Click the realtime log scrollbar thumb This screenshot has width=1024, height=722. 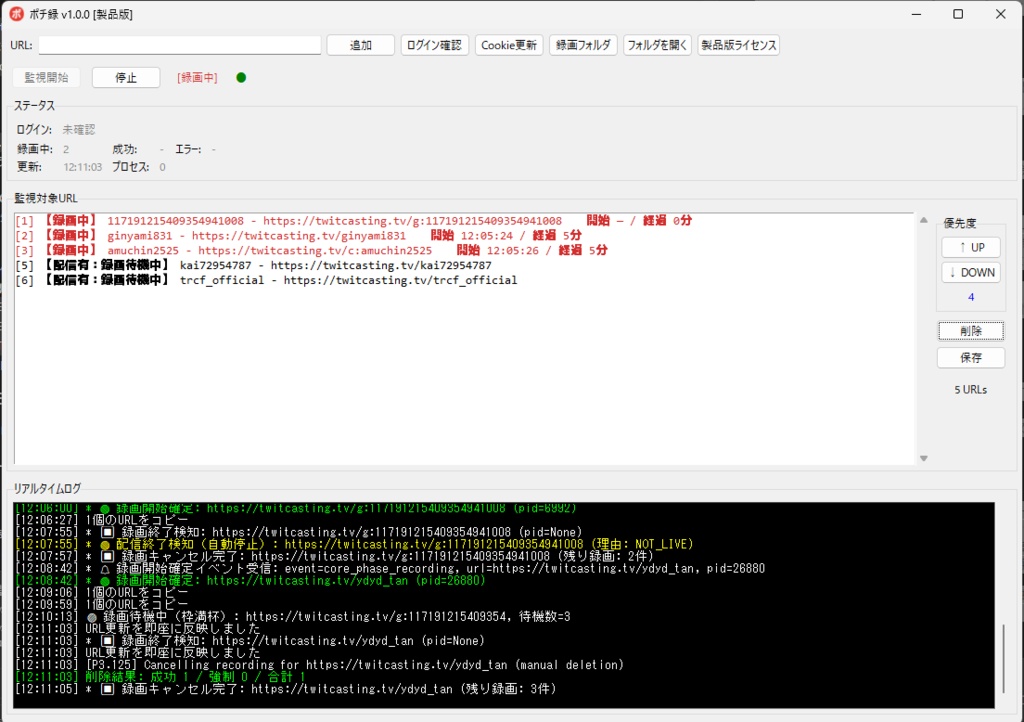1003,658
